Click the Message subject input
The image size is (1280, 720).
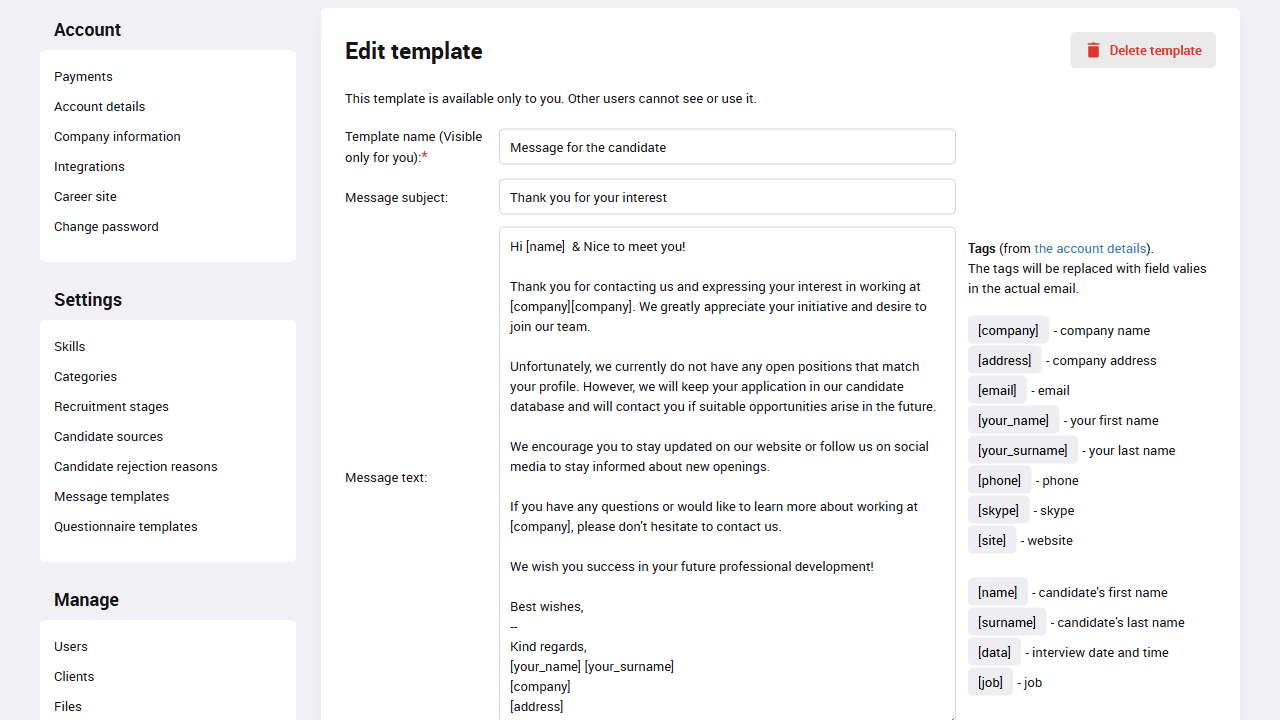(727, 196)
